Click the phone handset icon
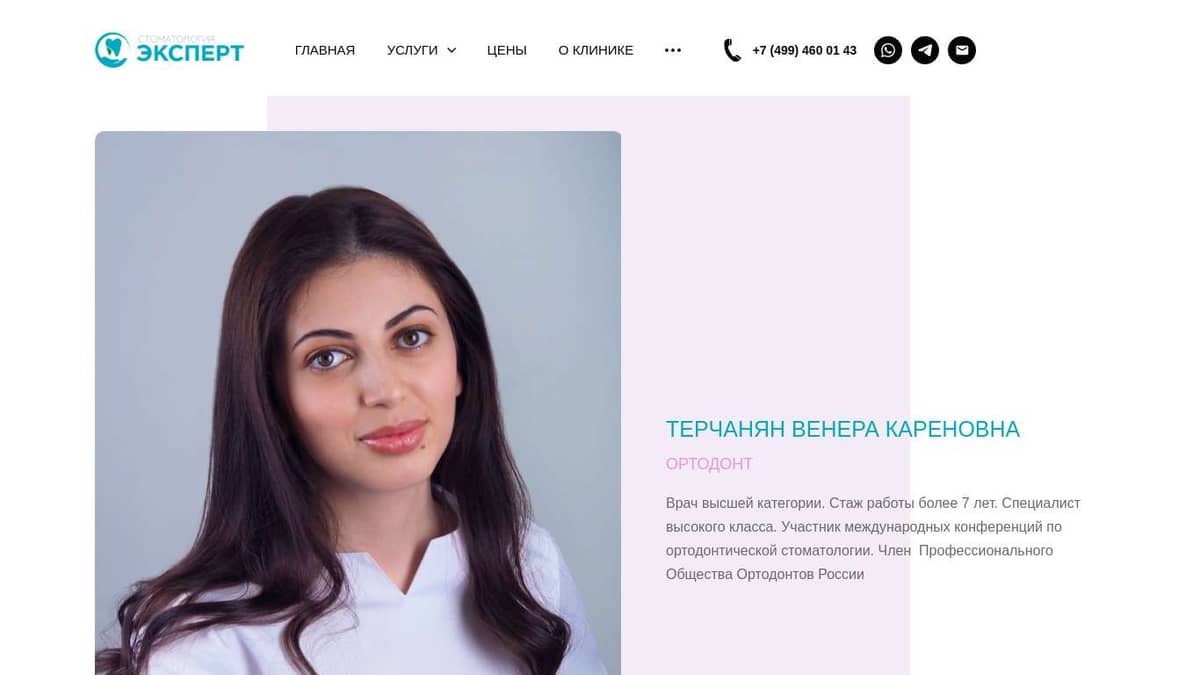This screenshot has height=675, width=1200. pyautogui.click(x=732, y=50)
